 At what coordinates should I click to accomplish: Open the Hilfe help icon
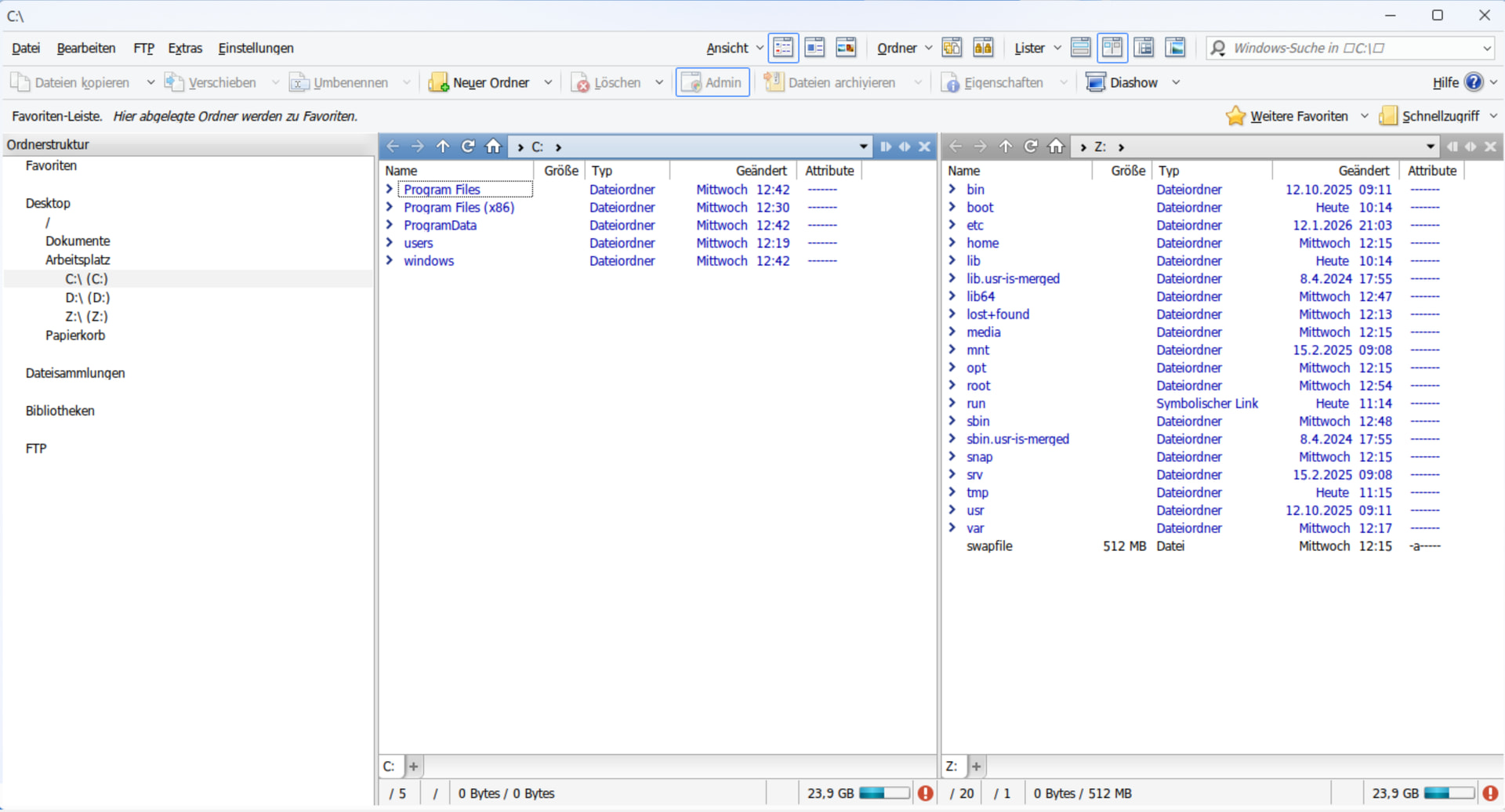pos(1474,82)
